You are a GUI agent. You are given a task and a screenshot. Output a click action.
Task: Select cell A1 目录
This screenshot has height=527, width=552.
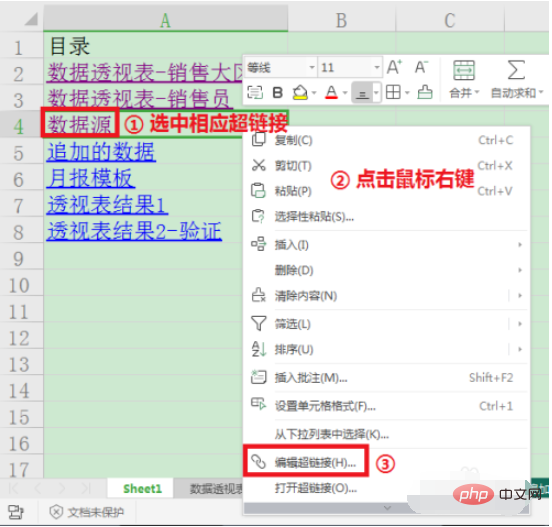coord(165,46)
